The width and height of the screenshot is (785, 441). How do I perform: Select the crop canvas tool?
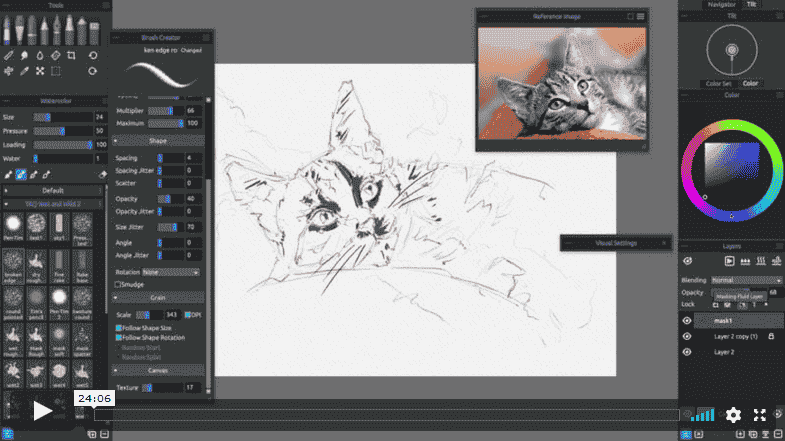click(x=71, y=56)
